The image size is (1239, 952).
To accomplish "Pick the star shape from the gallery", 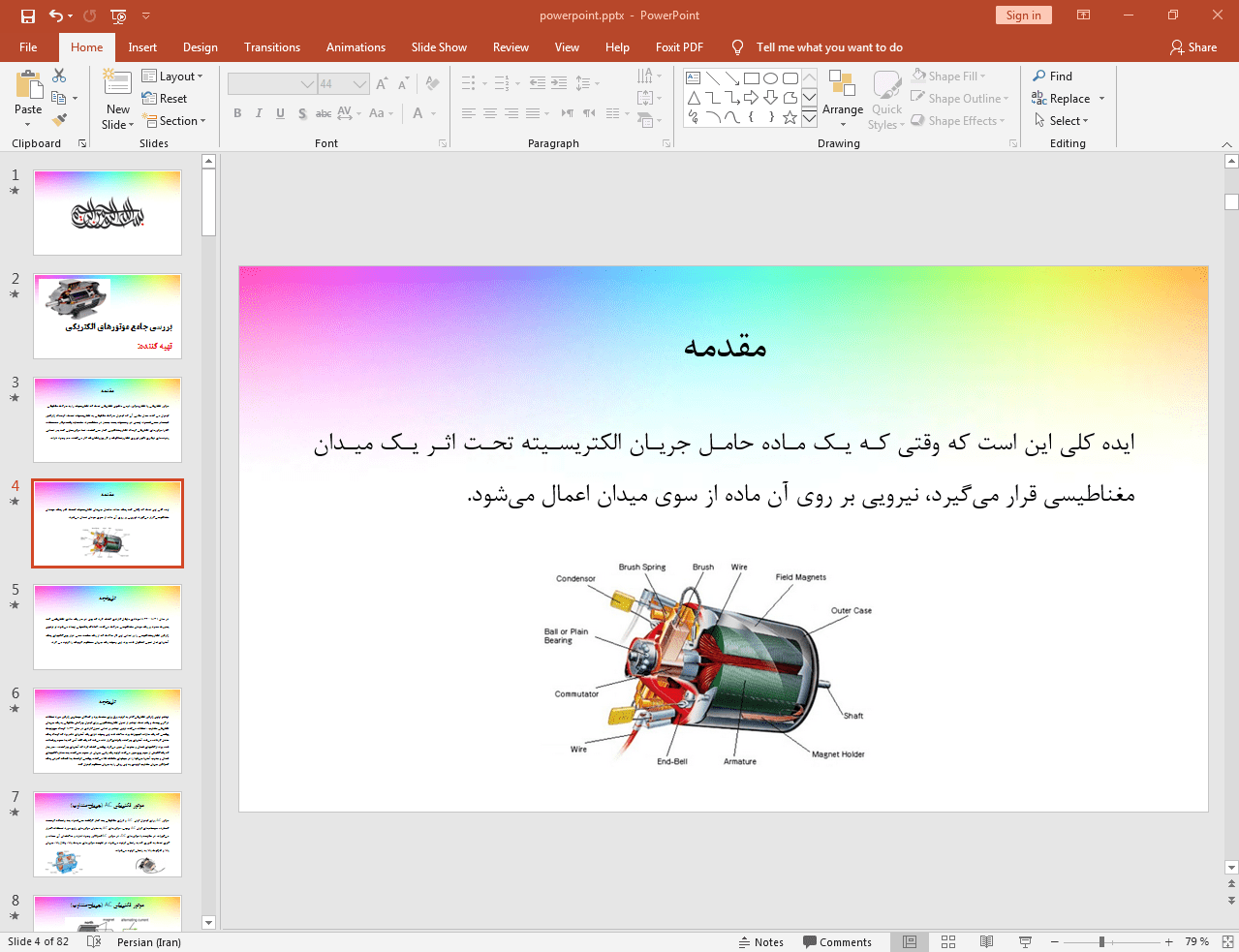I will point(790,117).
